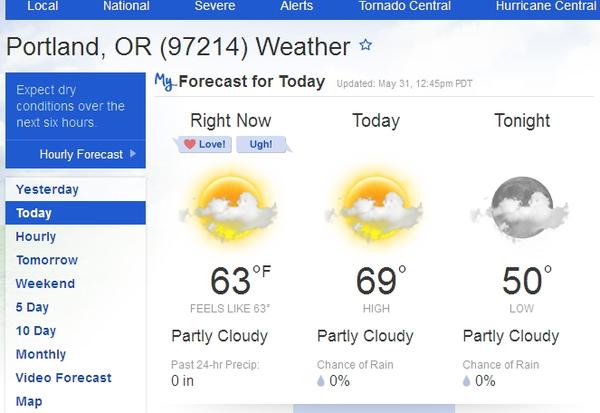Open the Monthly forecast link
600x413 pixels.
click(41, 355)
